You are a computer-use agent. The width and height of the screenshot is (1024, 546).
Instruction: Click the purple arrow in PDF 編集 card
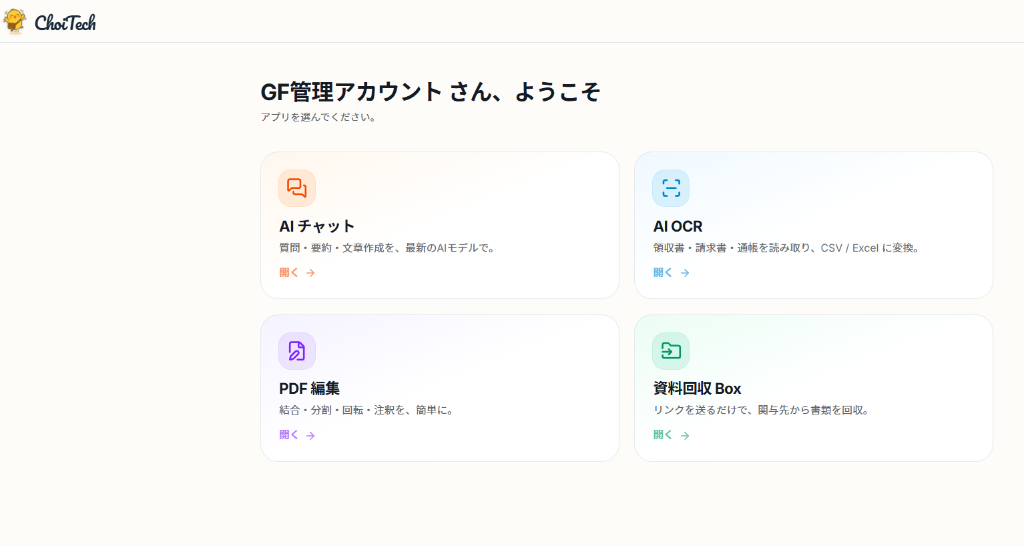pyautogui.click(x=311, y=436)
